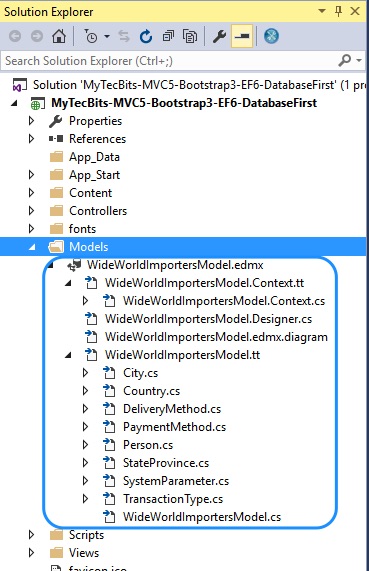
Task: Select the Controllers folder
Action: [98, 211]
